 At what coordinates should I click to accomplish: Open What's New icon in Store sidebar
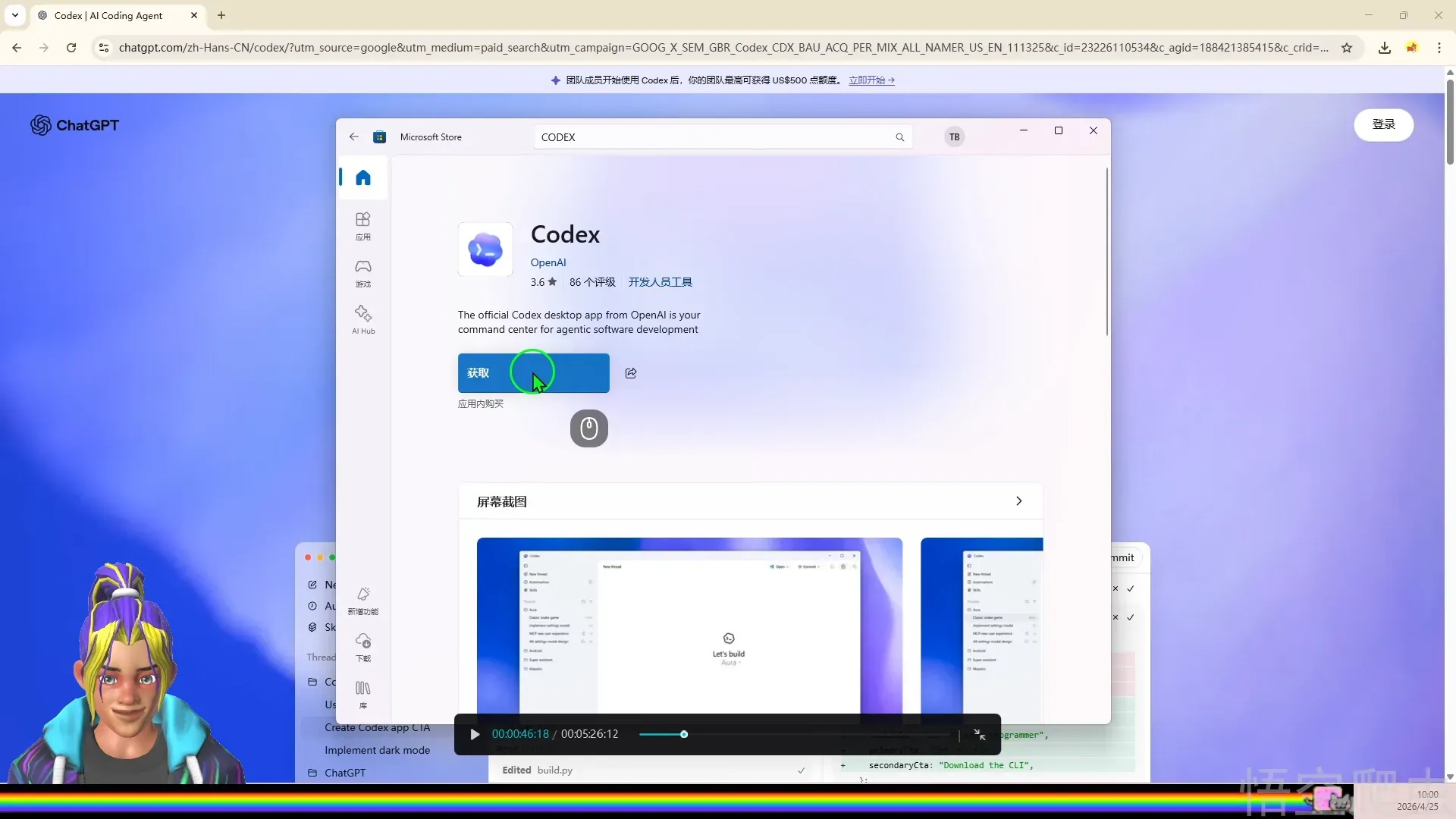click(x=363, y=600)
